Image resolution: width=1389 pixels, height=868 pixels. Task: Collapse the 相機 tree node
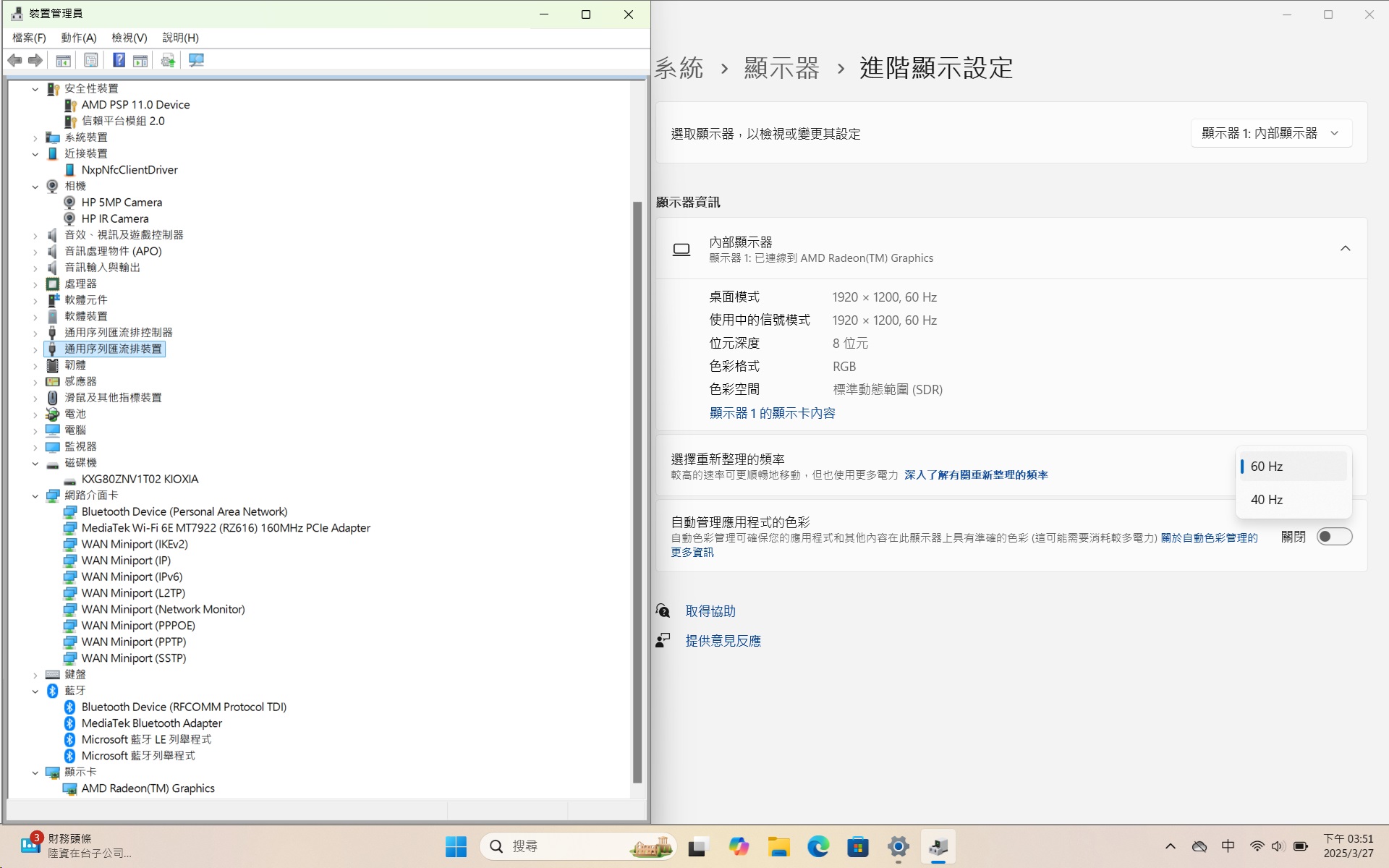[x=35, y=187]
